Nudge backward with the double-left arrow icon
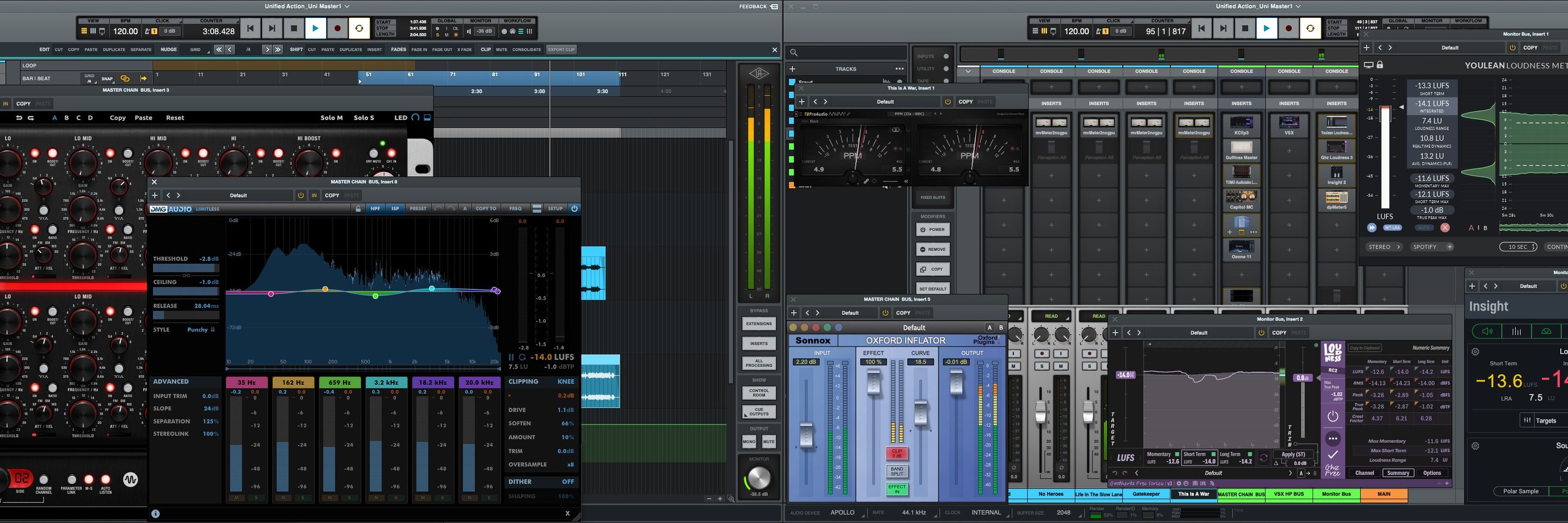Image resolution: width=1568 pixels, height=523 pixels. click(218, 49)
